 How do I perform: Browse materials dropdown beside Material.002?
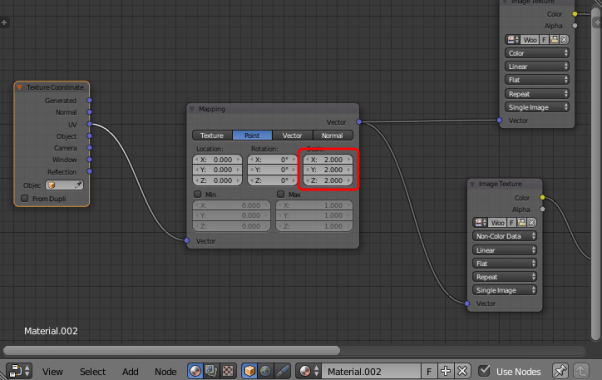click(x=309, y=371)
